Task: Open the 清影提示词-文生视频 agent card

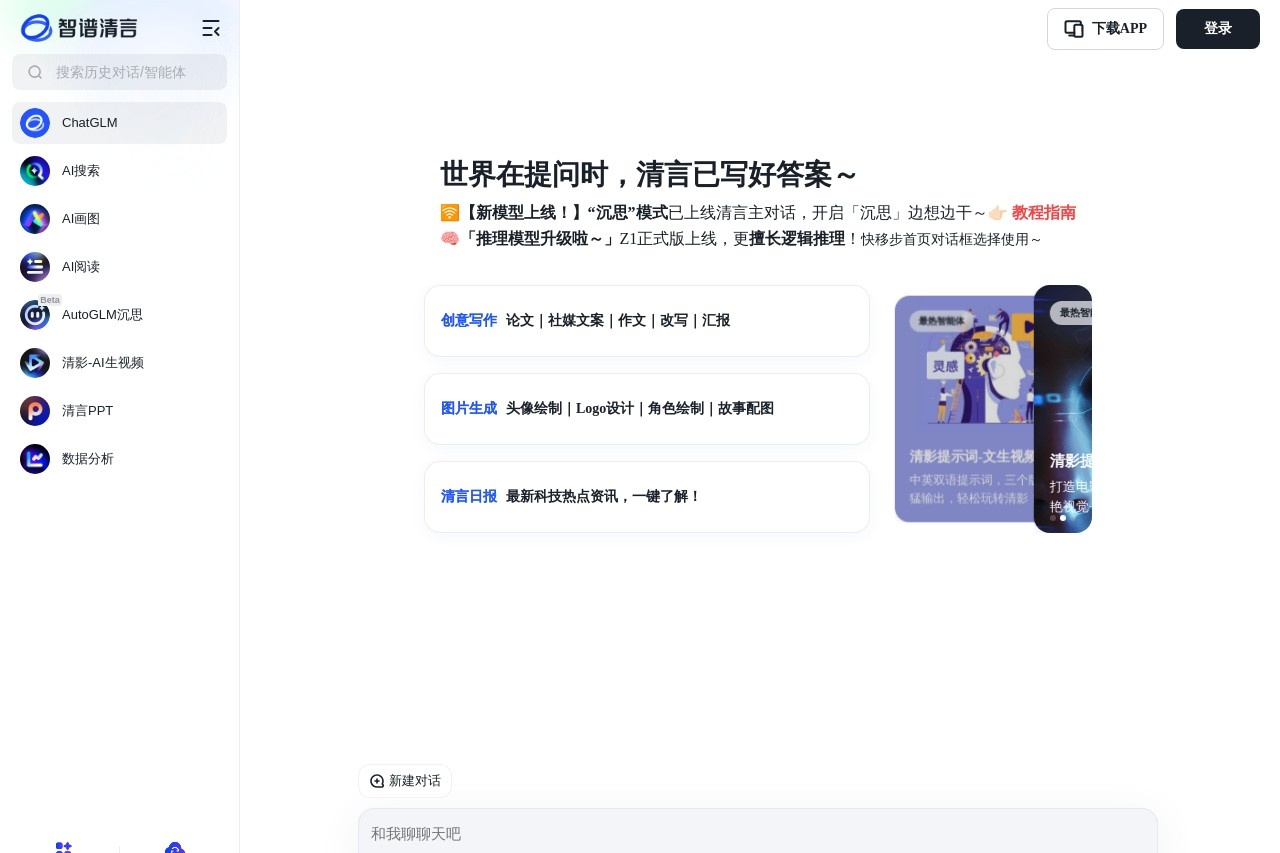Action: coord(964,409)
